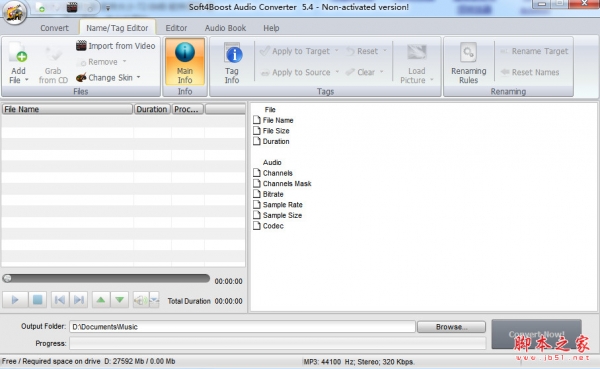Image resolution: width=600 pixels, height=369 pixels.
Task: Skip to previous track
Action: [x=60, y=300]
